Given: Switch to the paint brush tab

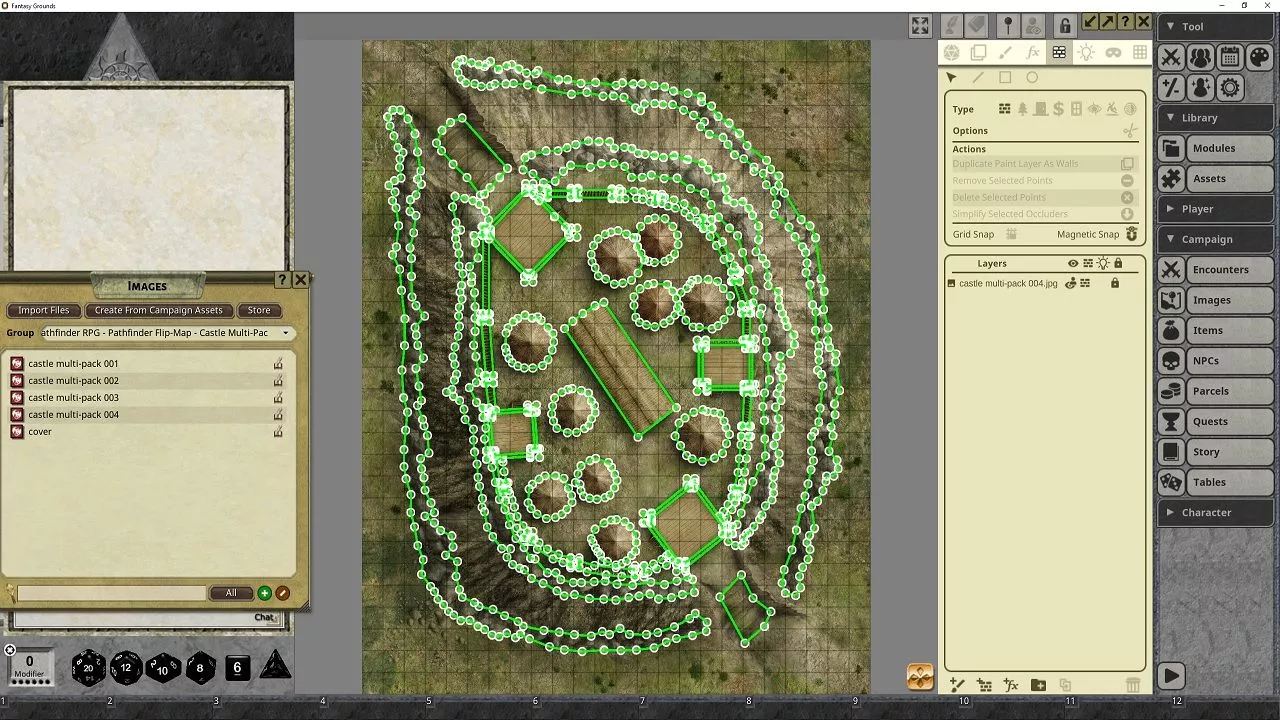Looking at the screenshot, I should tap(1006, 52).
